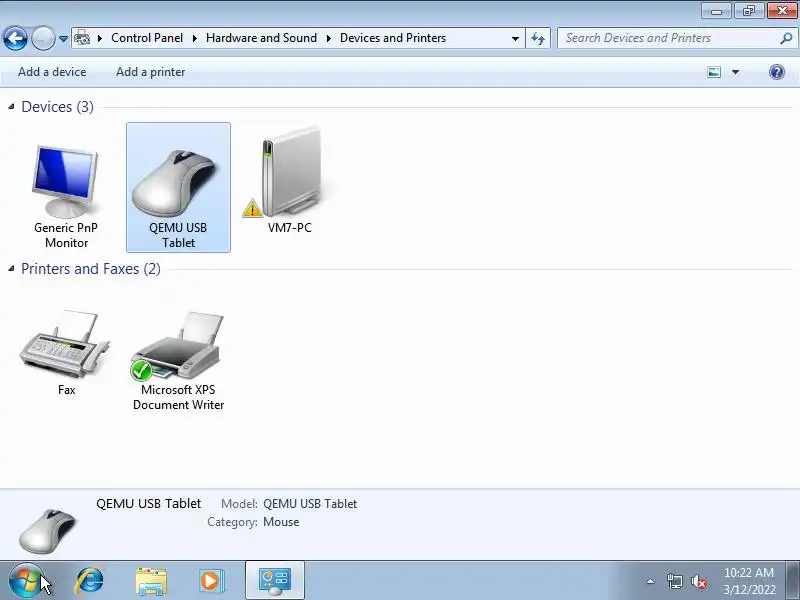
Task: Expand the arrow after Hardware and Sound
Action: click(x=329, y=38)
